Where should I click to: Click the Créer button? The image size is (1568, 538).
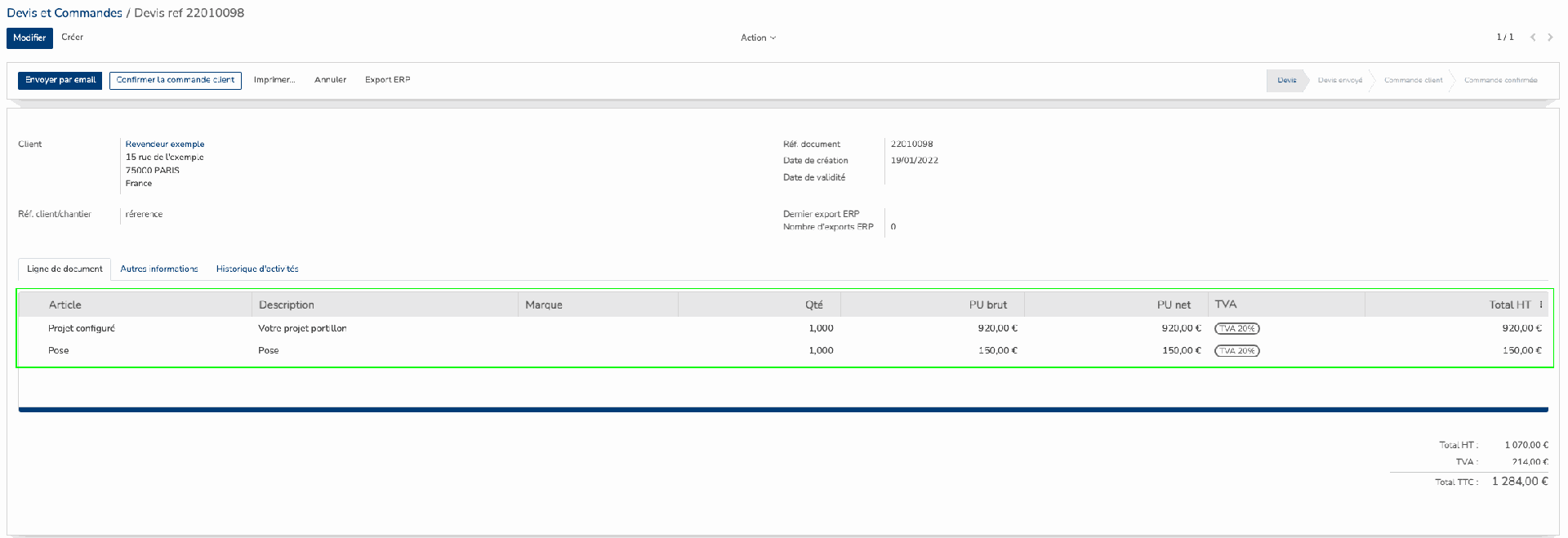pyautogui.click(x=73, y=37)
